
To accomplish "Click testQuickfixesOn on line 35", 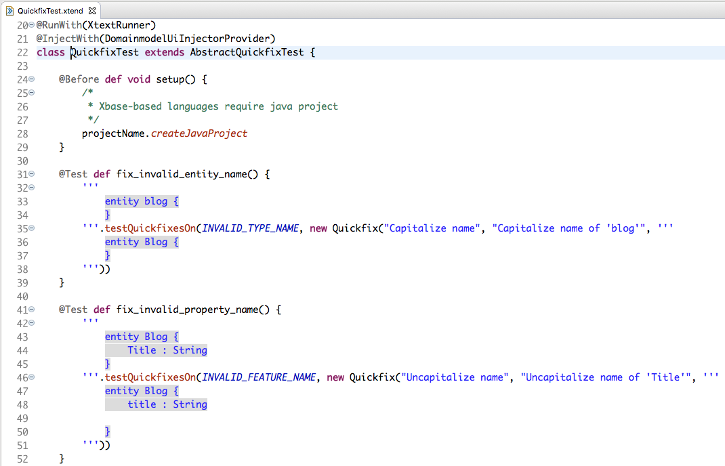I will pos(150,228).
